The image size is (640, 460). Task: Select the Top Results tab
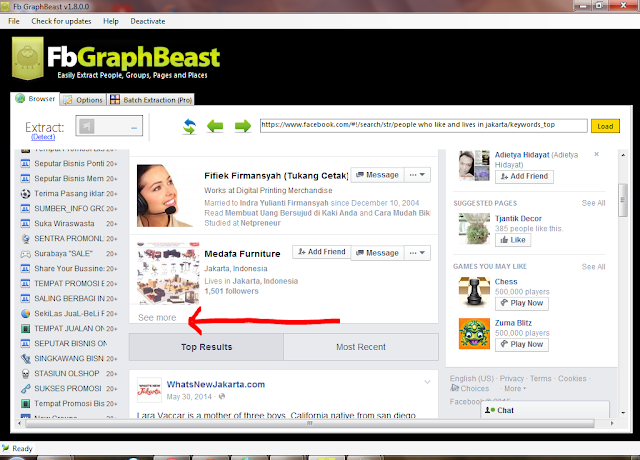click(207, 347)
